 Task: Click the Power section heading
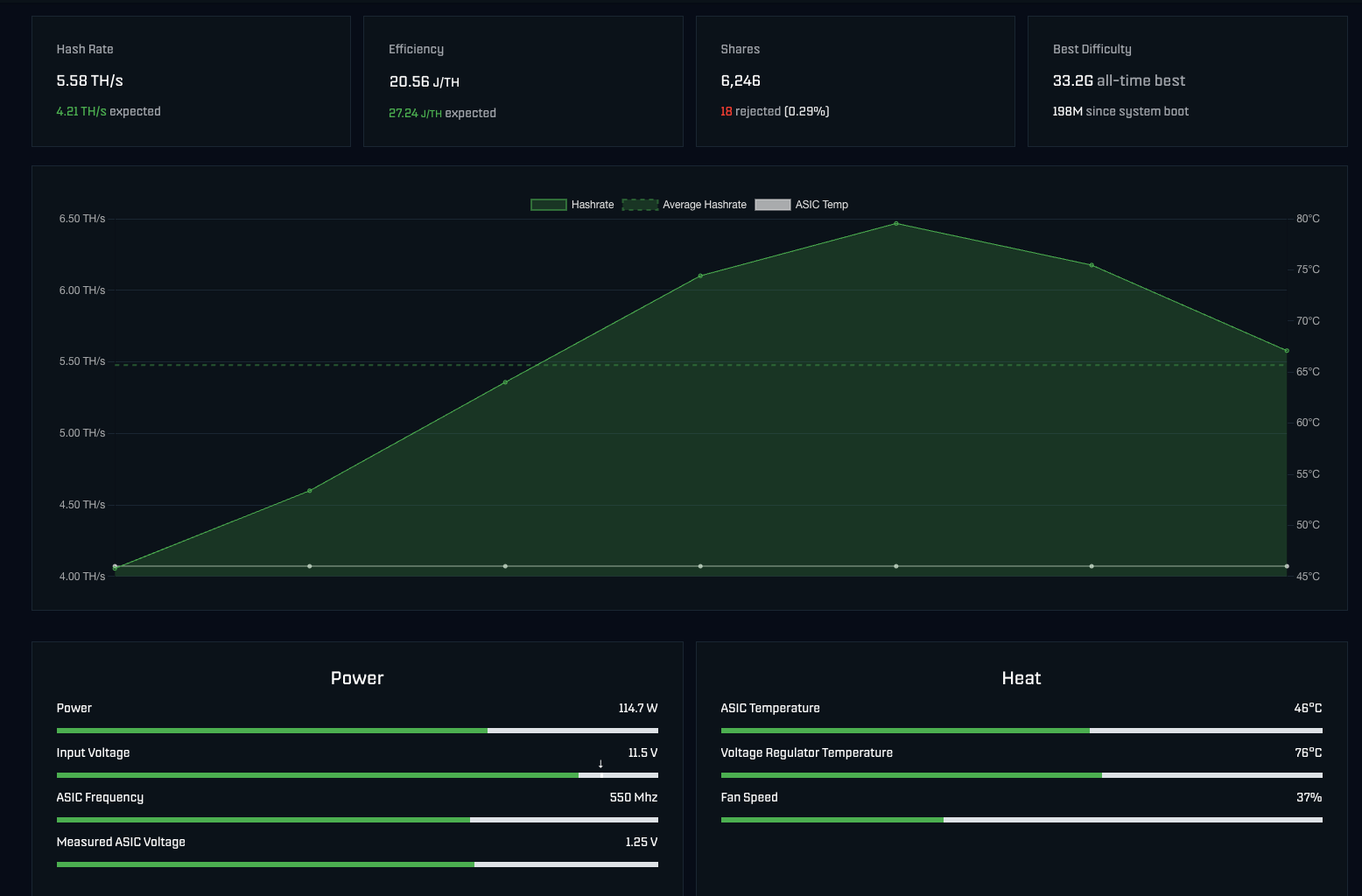coord(357,678)
